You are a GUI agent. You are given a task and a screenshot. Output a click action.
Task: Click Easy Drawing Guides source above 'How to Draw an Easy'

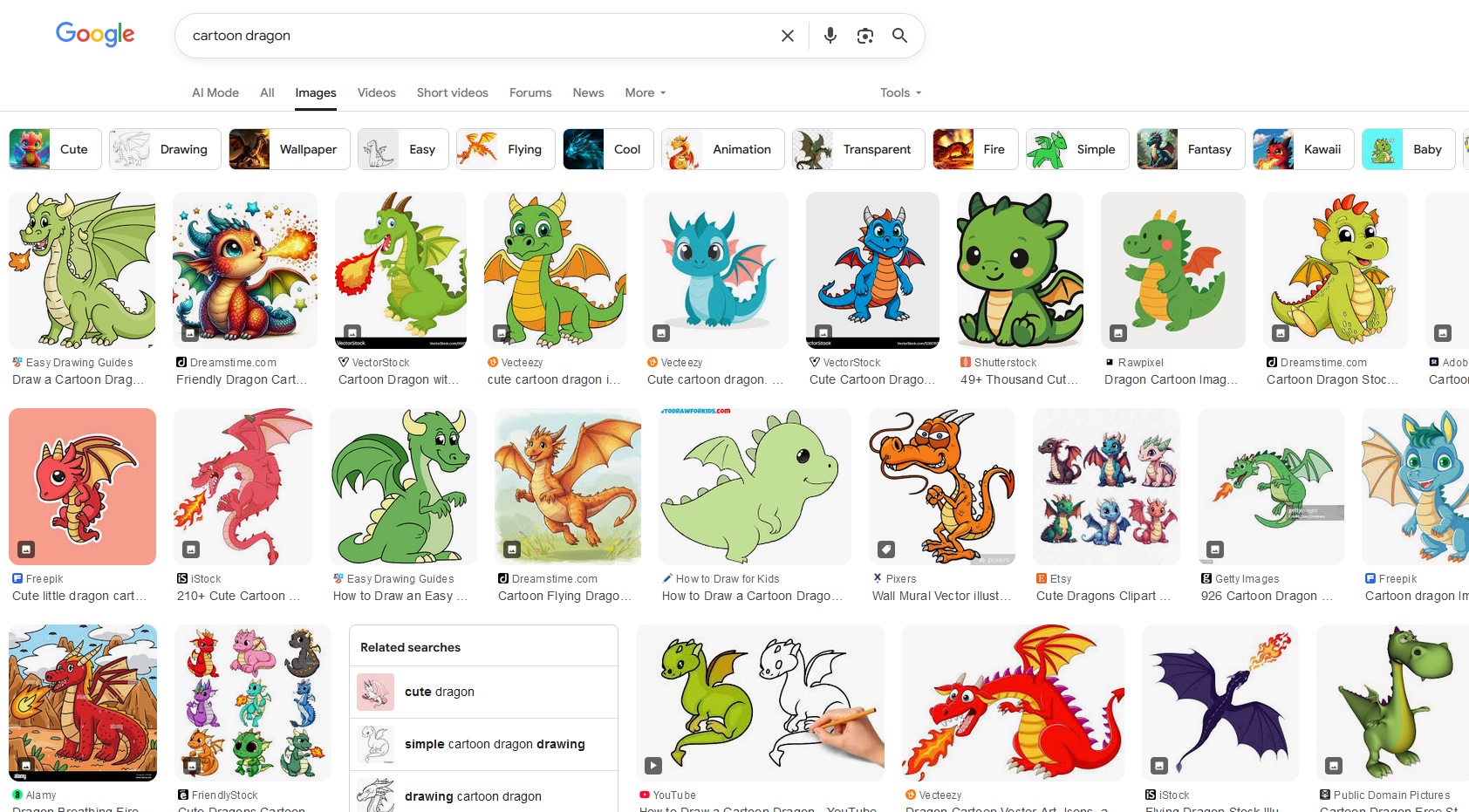[393, 578]
